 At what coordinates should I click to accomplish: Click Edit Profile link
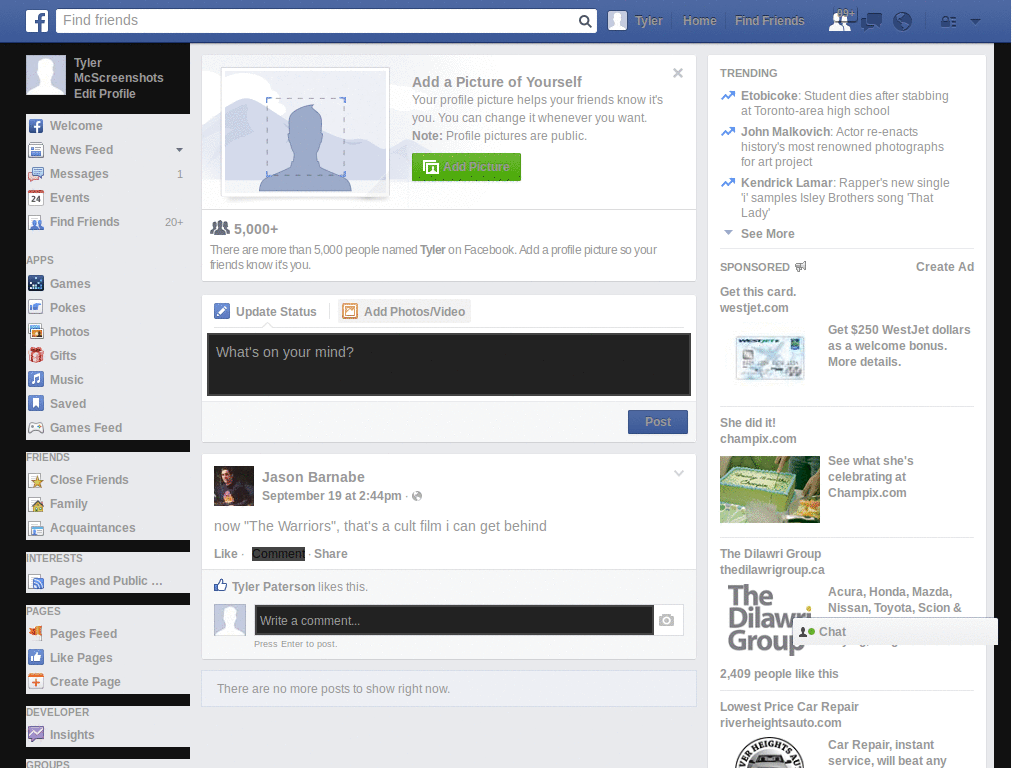104,94
